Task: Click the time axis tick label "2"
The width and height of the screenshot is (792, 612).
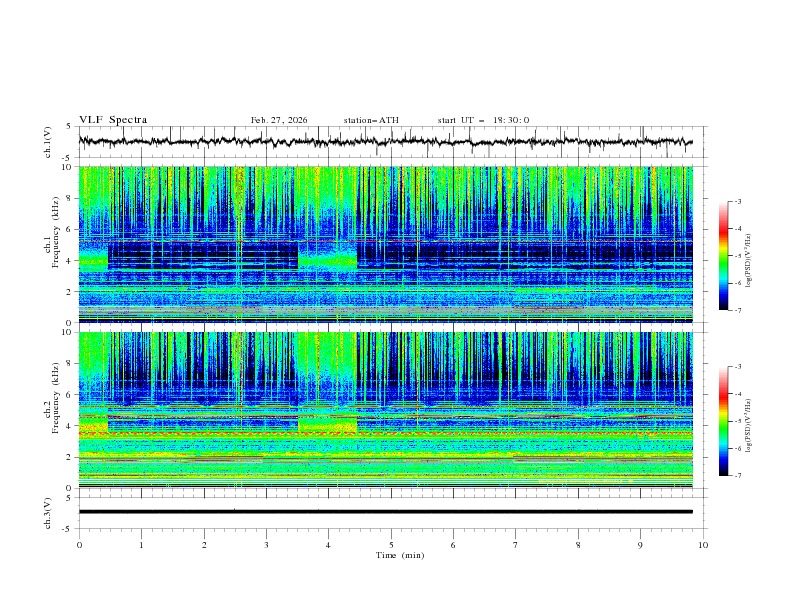Action: 204,545
